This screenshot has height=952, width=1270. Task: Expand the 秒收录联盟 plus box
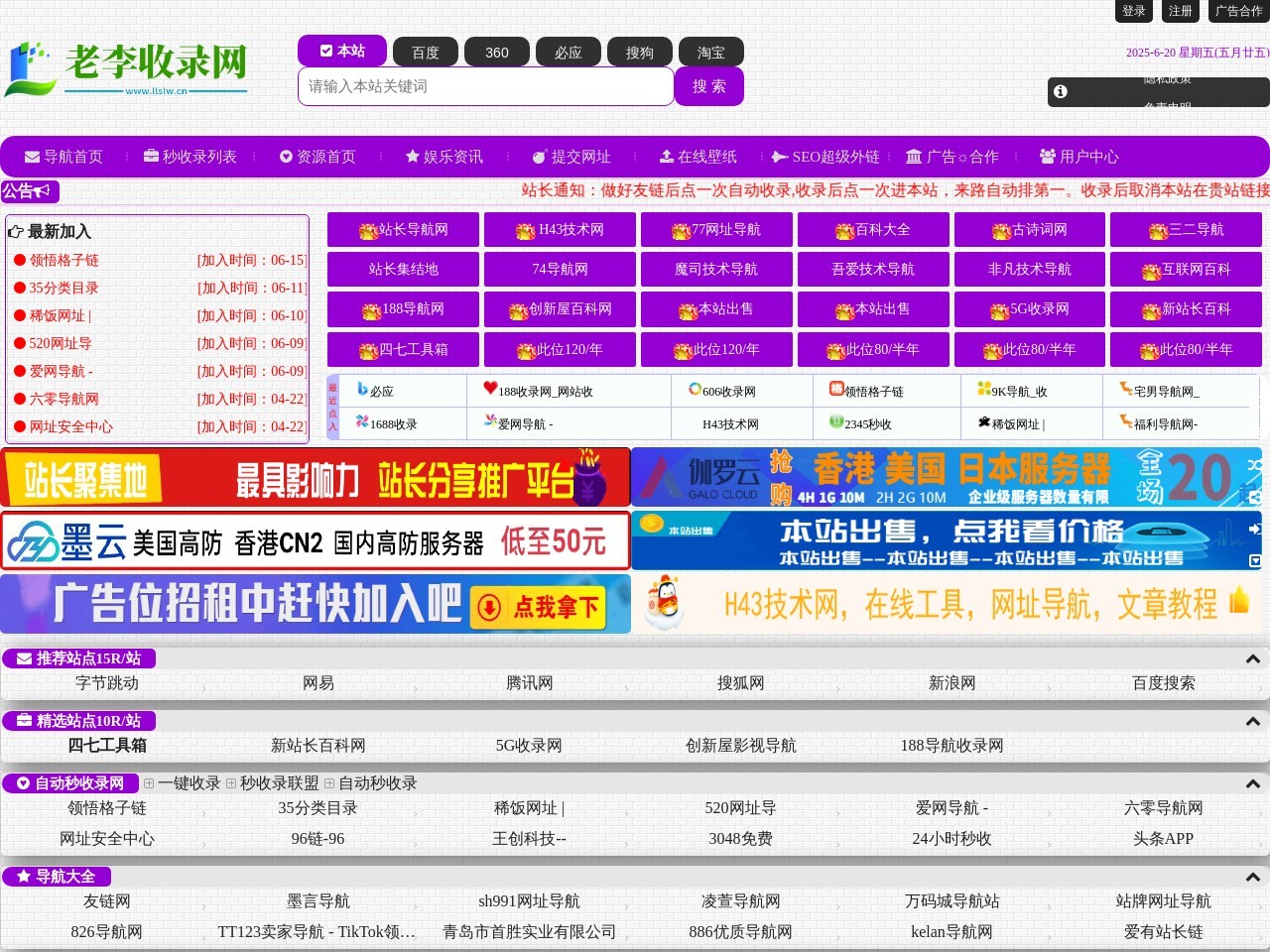[231, 783]
